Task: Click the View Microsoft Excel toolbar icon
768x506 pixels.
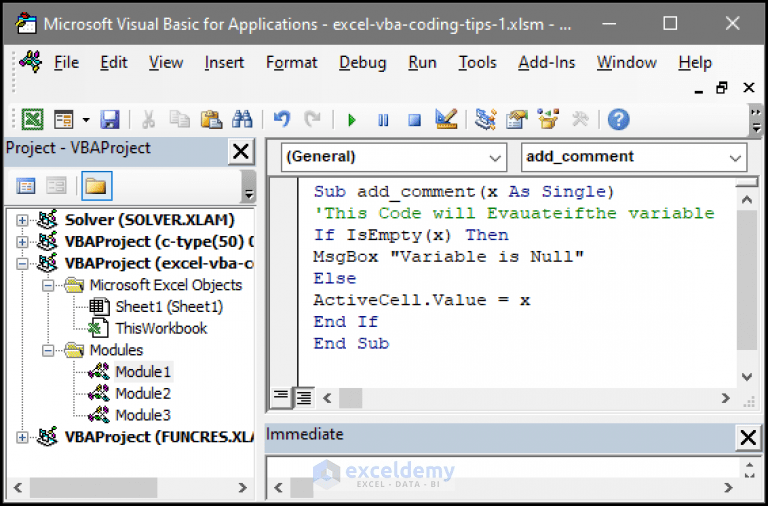Action: [x=32, y=120]
